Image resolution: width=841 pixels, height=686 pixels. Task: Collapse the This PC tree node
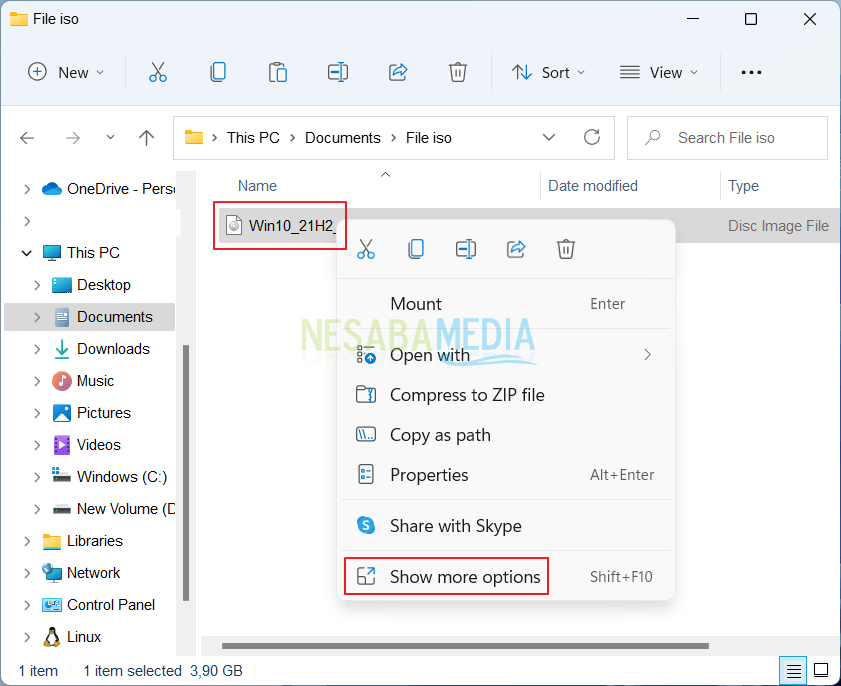point(27,253)
